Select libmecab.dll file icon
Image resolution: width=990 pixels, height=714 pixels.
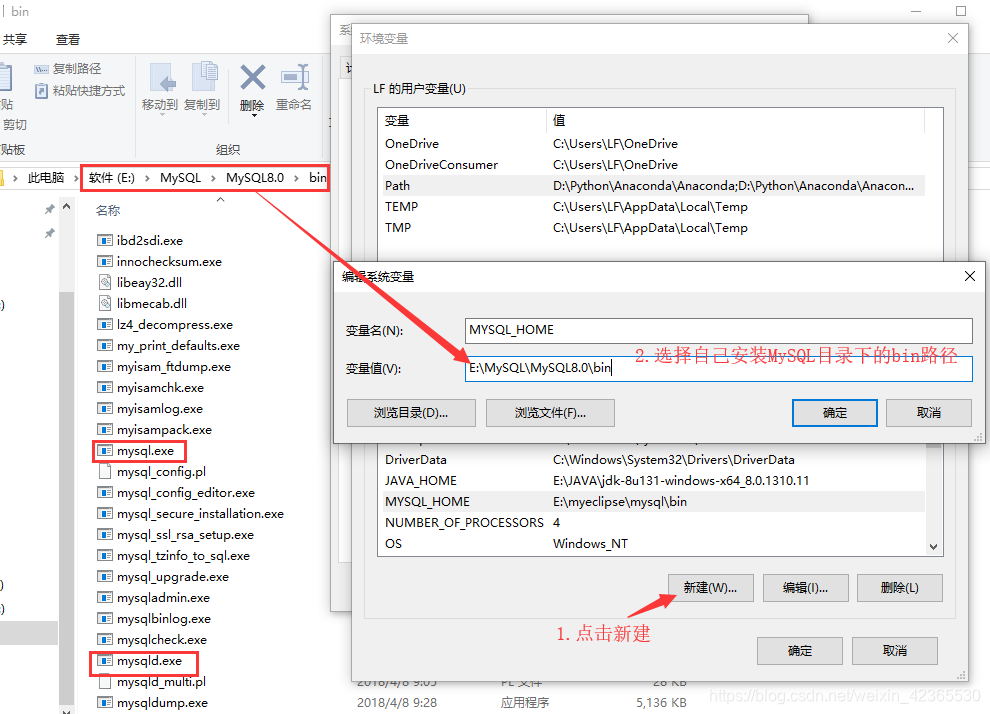[x=105, y=303]
